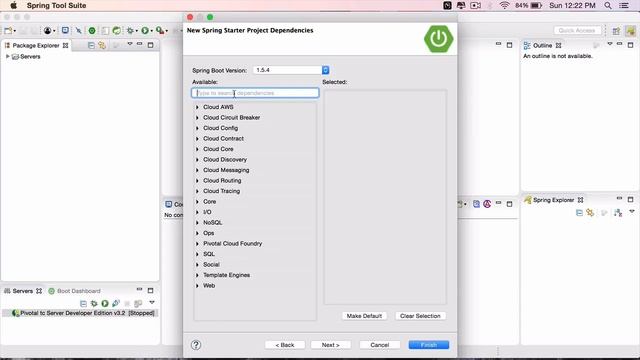This screenshot has width=640, height=360.
Task: Select Pivotal tc Server Developer Edition row
Action: pyautogui.click(x=80, y=313)
